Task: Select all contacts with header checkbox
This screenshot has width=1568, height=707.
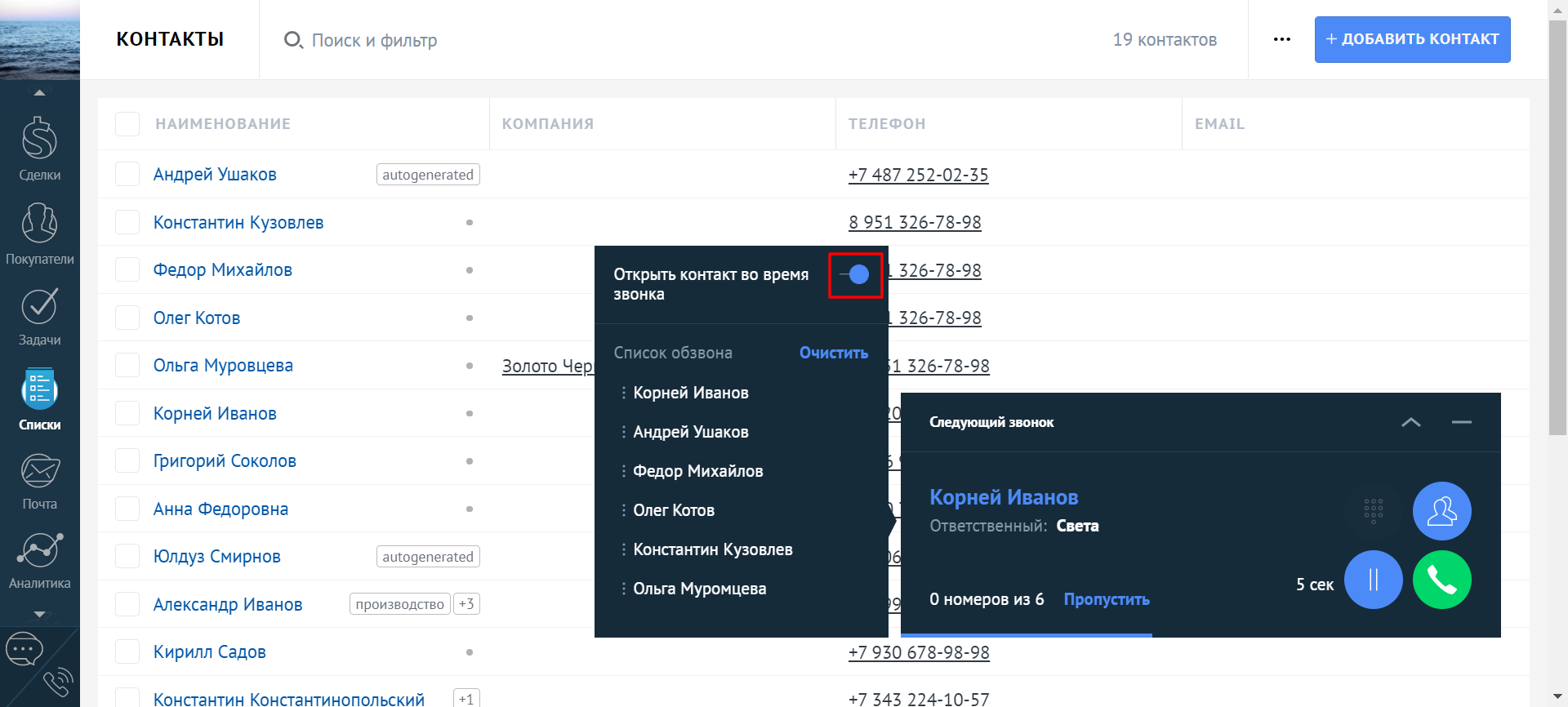Action: click(x=127, y=124)
